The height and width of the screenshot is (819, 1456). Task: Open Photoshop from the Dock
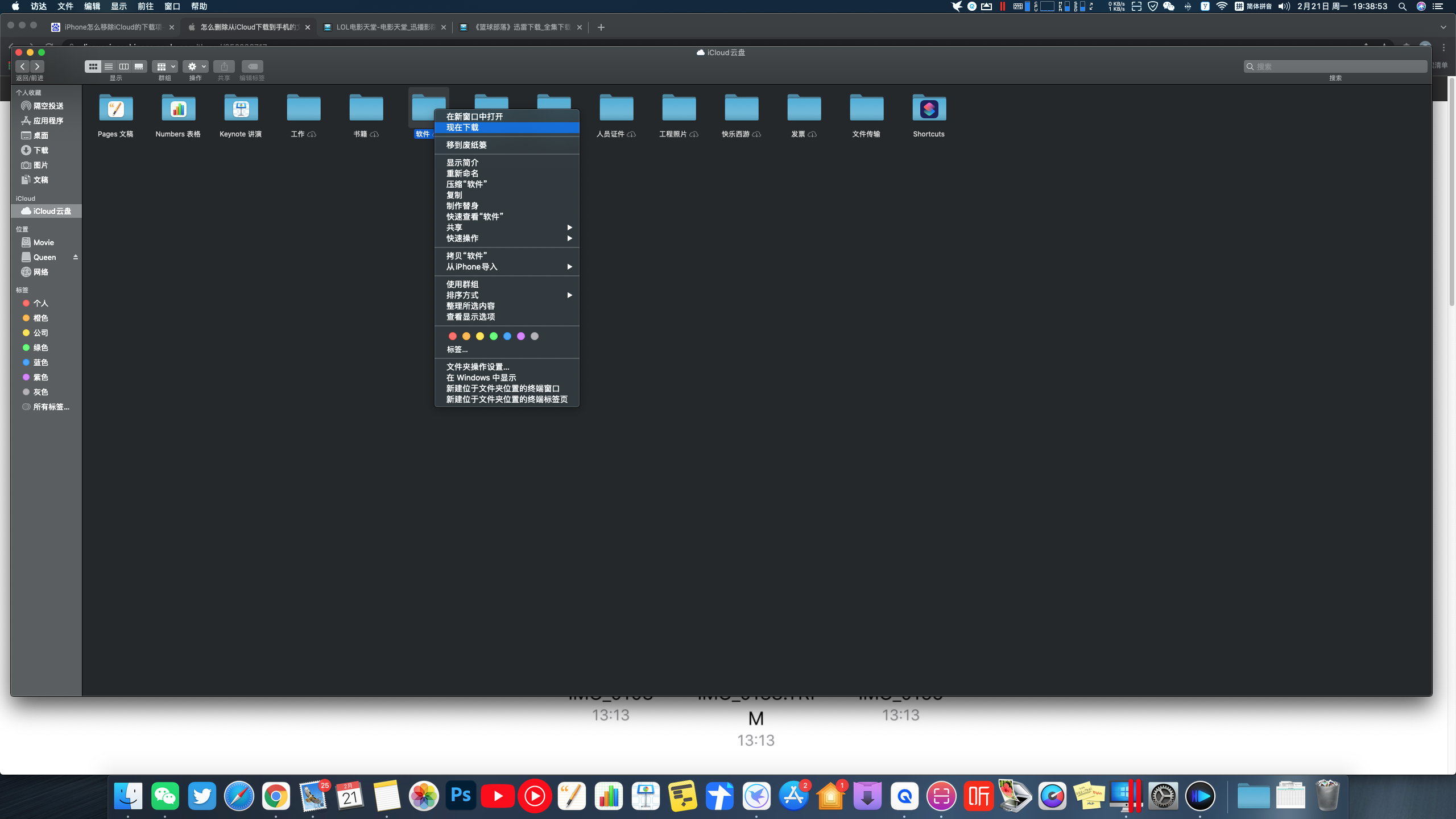click(x=461, y=796)
